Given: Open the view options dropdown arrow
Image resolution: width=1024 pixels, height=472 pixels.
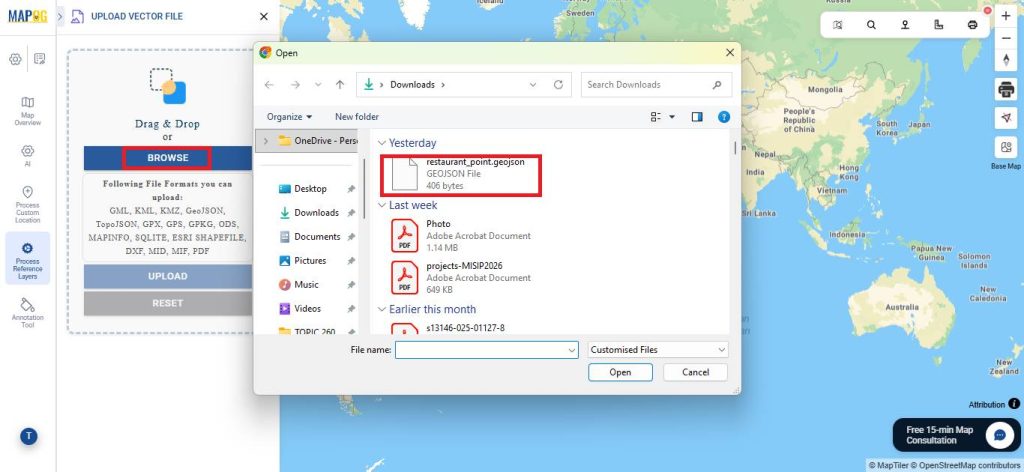Looking at the screenshot, I should pyautogui.click(x=672, y=118).
